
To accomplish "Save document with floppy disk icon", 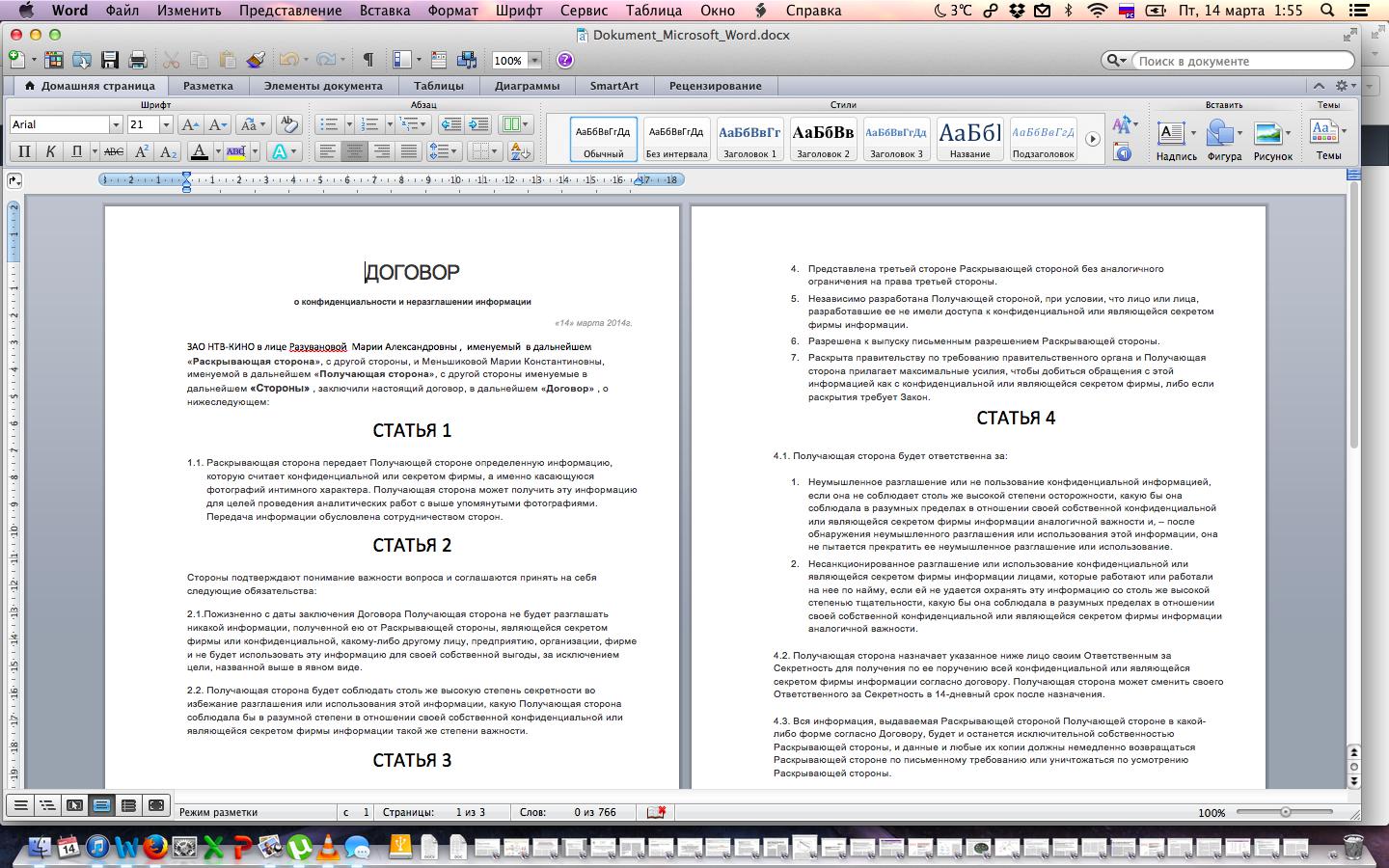I will coord(110,60).
